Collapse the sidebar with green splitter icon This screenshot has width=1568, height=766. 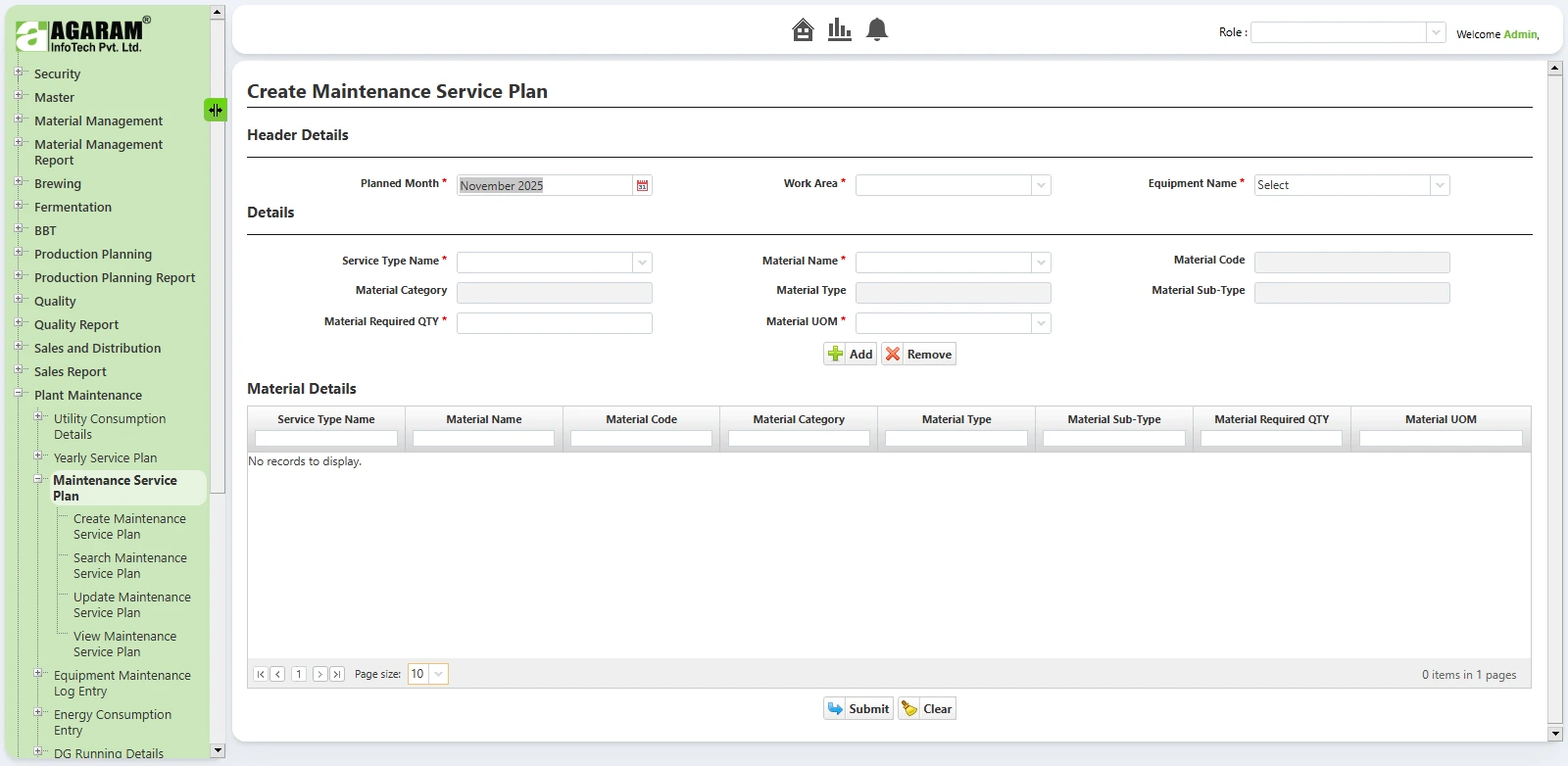pos(216,110)
